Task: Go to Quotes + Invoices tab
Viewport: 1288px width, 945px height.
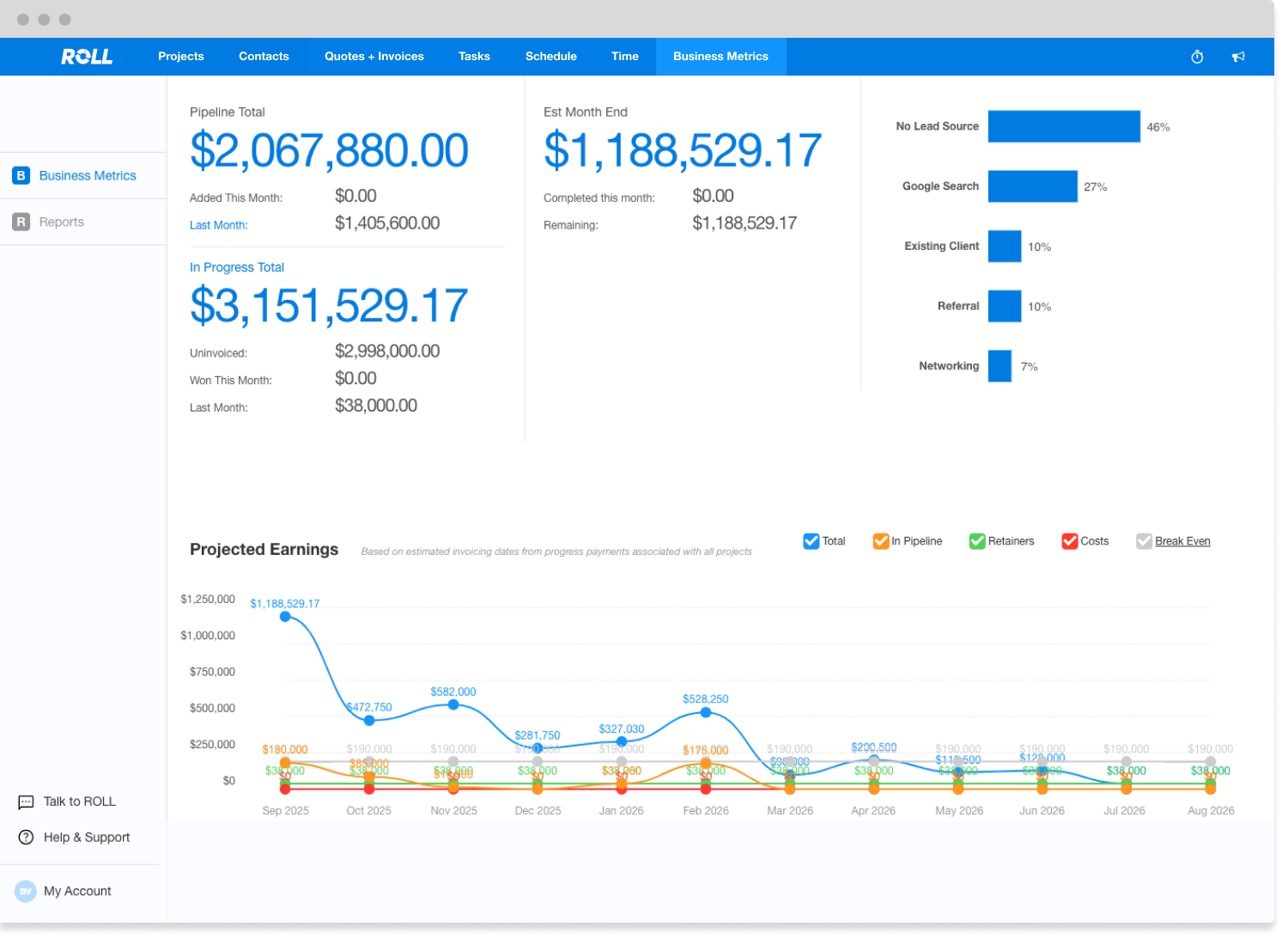Action: 374,57
